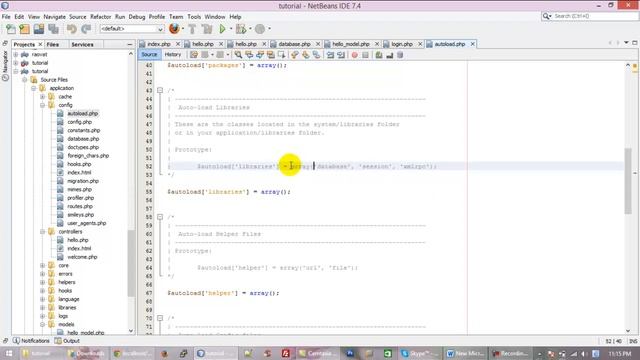Collapse the comment fold at line 43

(160, 91)
